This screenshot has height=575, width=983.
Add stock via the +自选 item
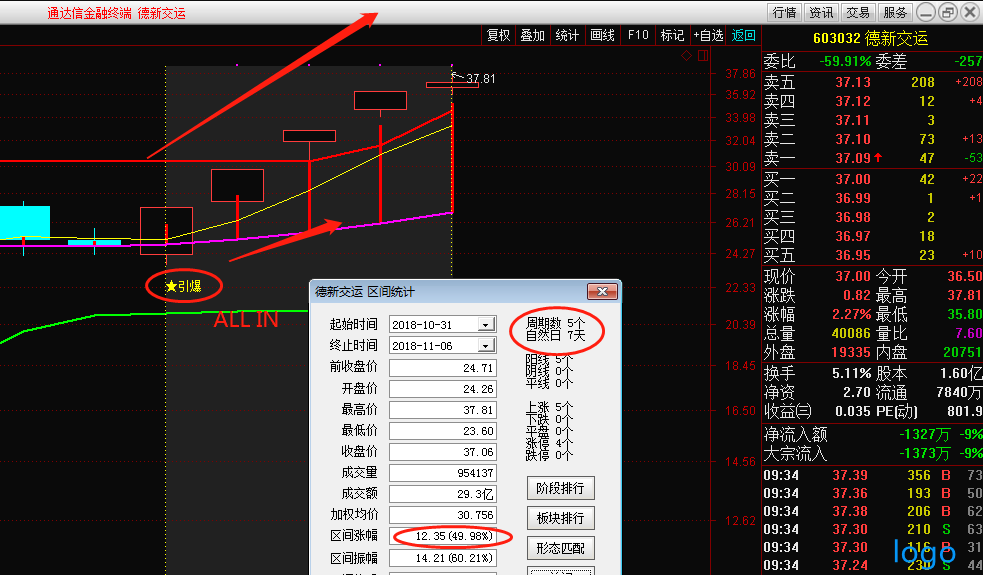708,35
